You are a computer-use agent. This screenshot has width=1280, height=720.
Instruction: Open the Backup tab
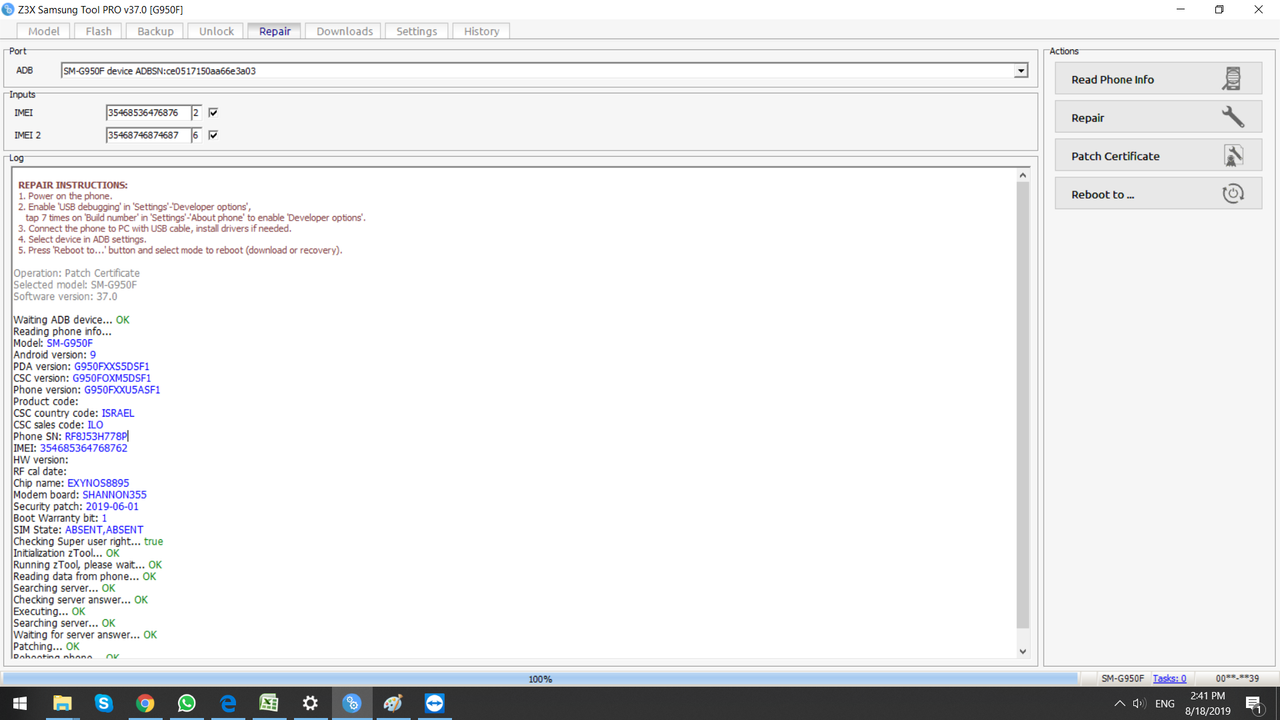(155, 31)
